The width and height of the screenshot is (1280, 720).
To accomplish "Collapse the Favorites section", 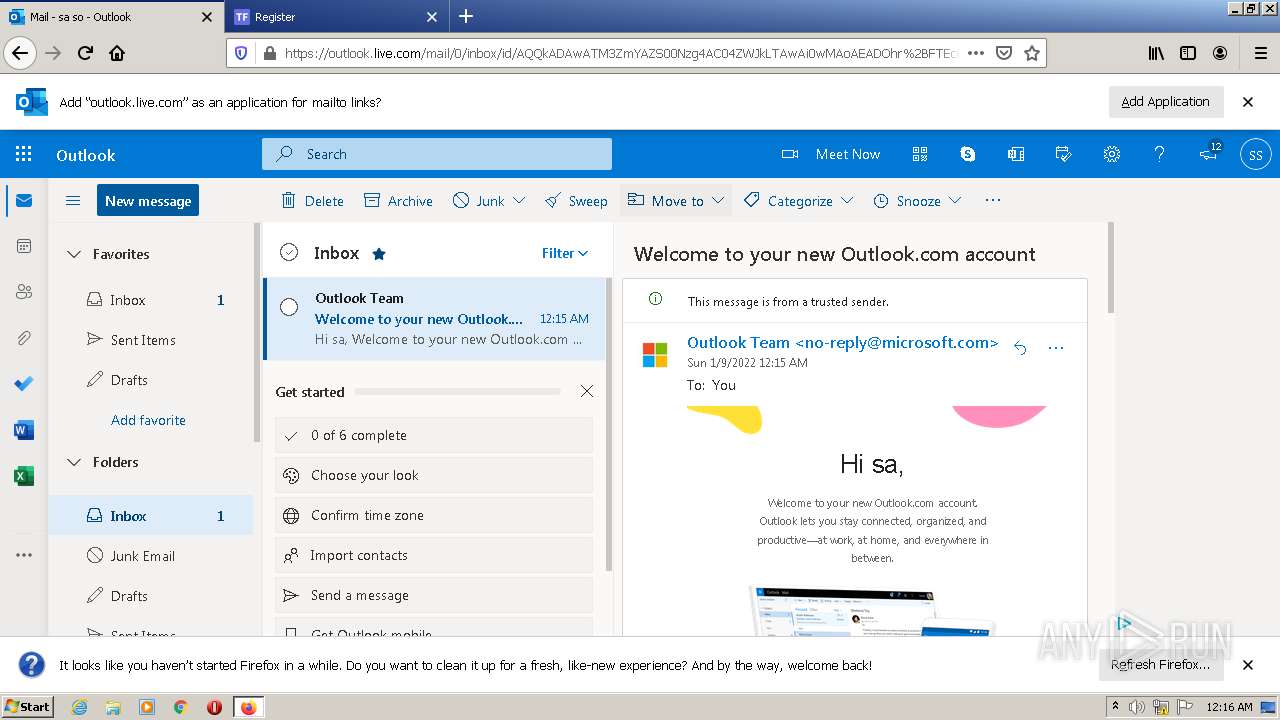I will [x=74, y=254].
